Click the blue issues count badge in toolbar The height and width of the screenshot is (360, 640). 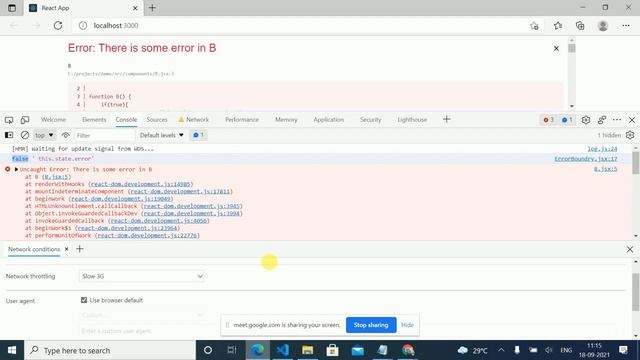(x=567, y=120)
